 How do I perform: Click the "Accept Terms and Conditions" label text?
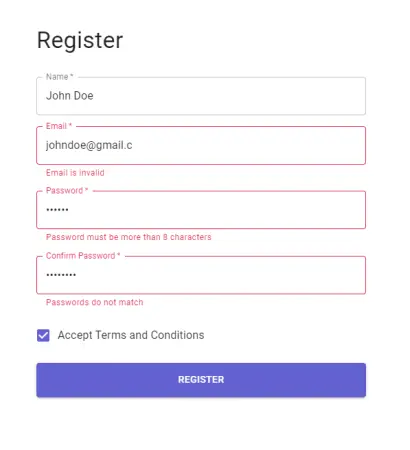pyautogui.click(x=131, y=335)
